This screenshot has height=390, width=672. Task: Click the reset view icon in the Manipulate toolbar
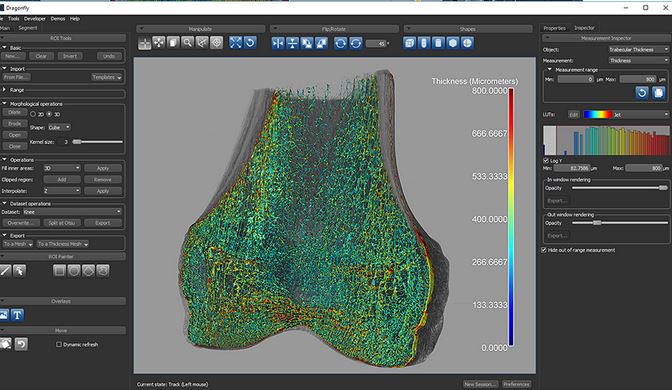pos(250,43)
